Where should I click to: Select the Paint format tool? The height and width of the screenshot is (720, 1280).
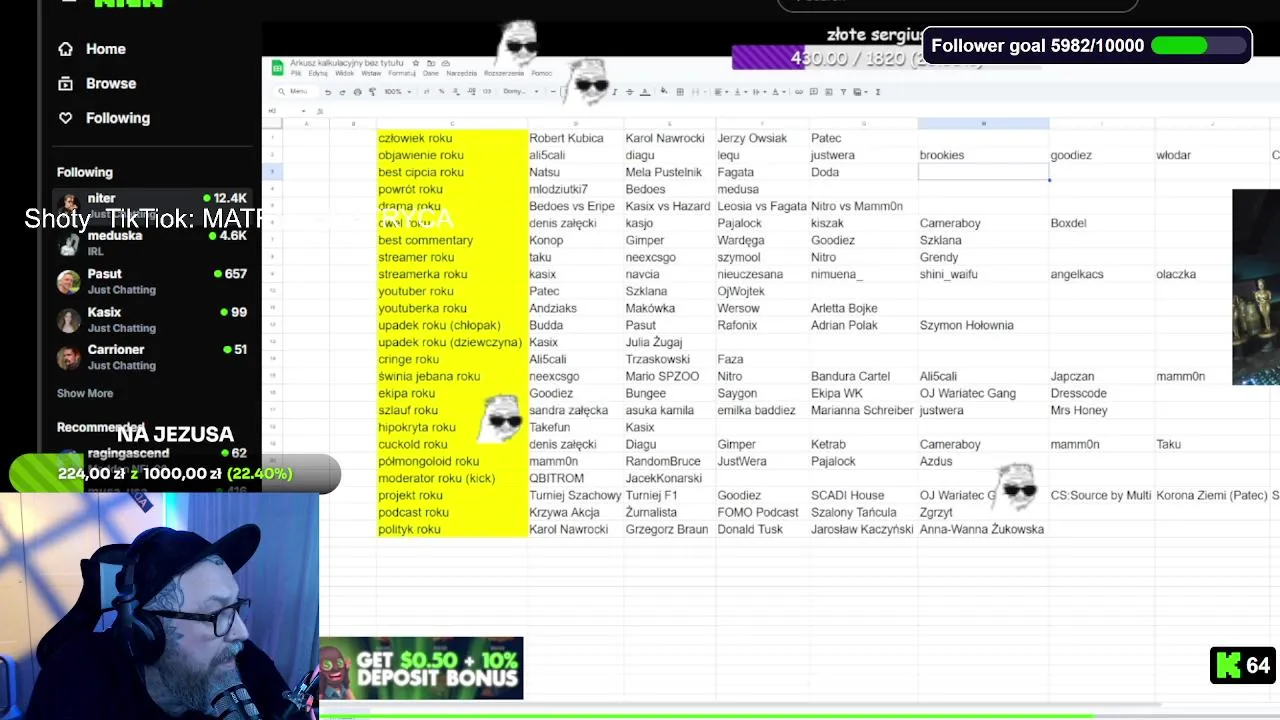(372, 92)
